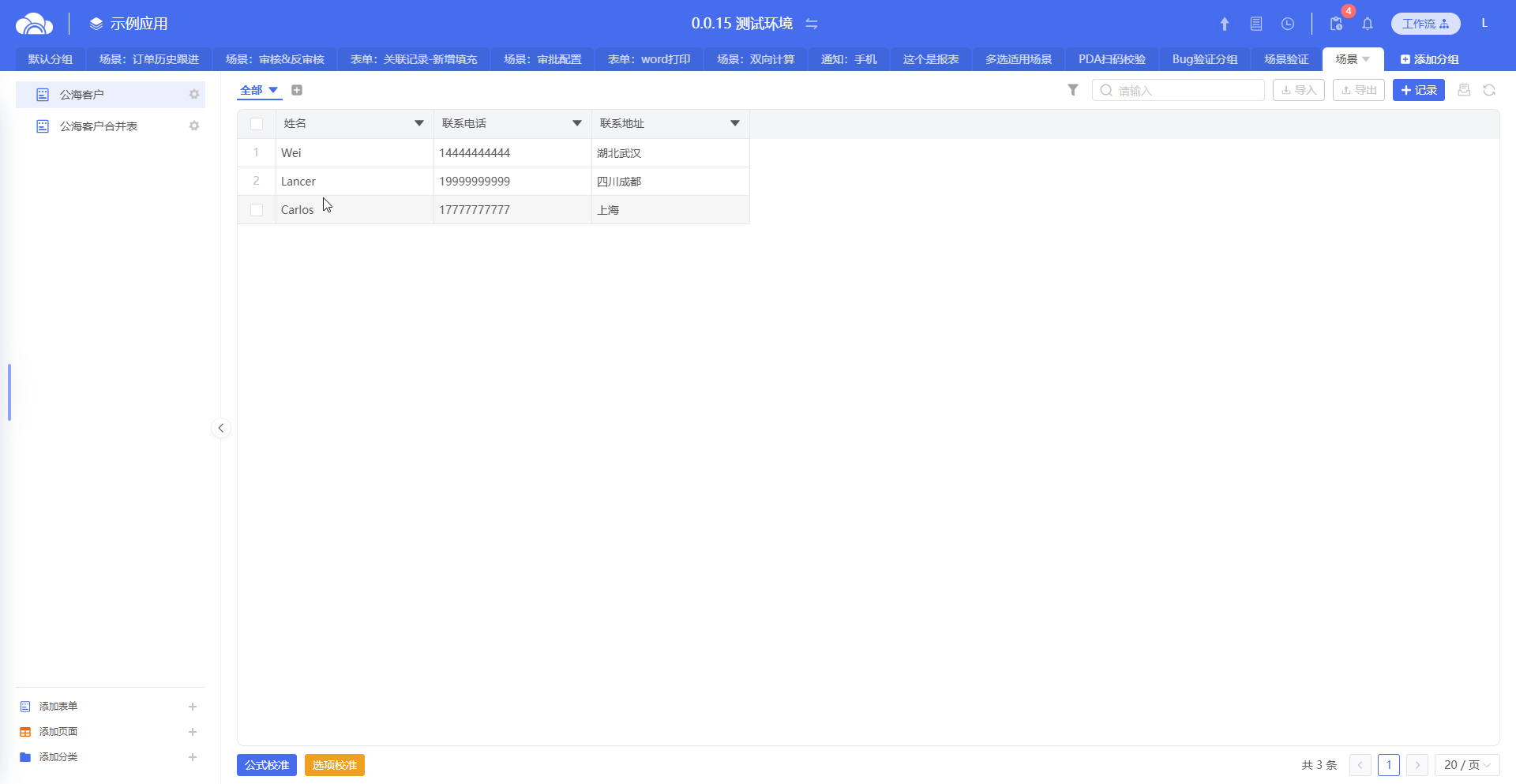Open the notification bell

coord(1367,24)
